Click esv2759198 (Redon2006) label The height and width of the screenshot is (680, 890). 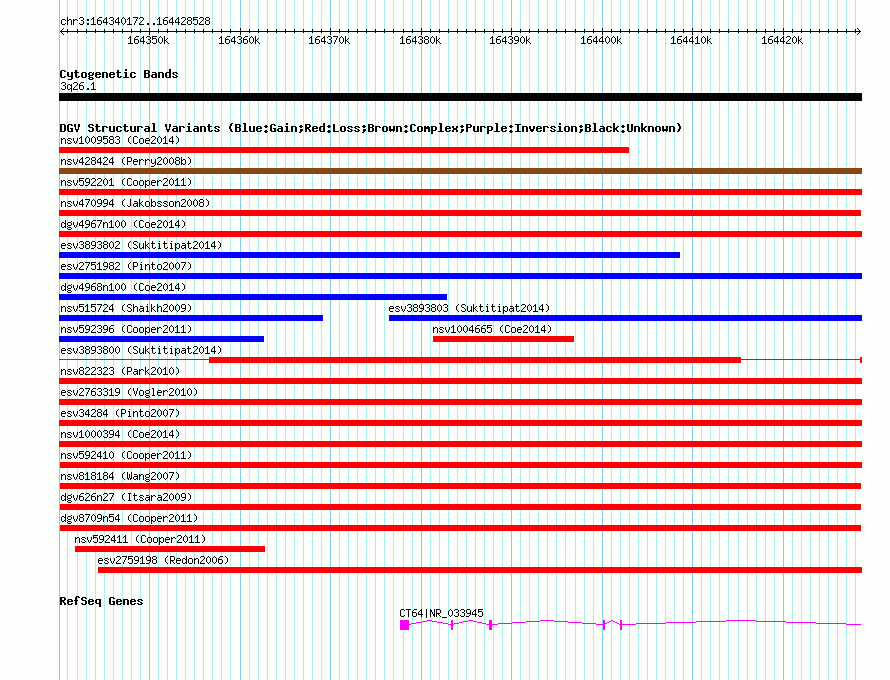[x=163, y=560]
